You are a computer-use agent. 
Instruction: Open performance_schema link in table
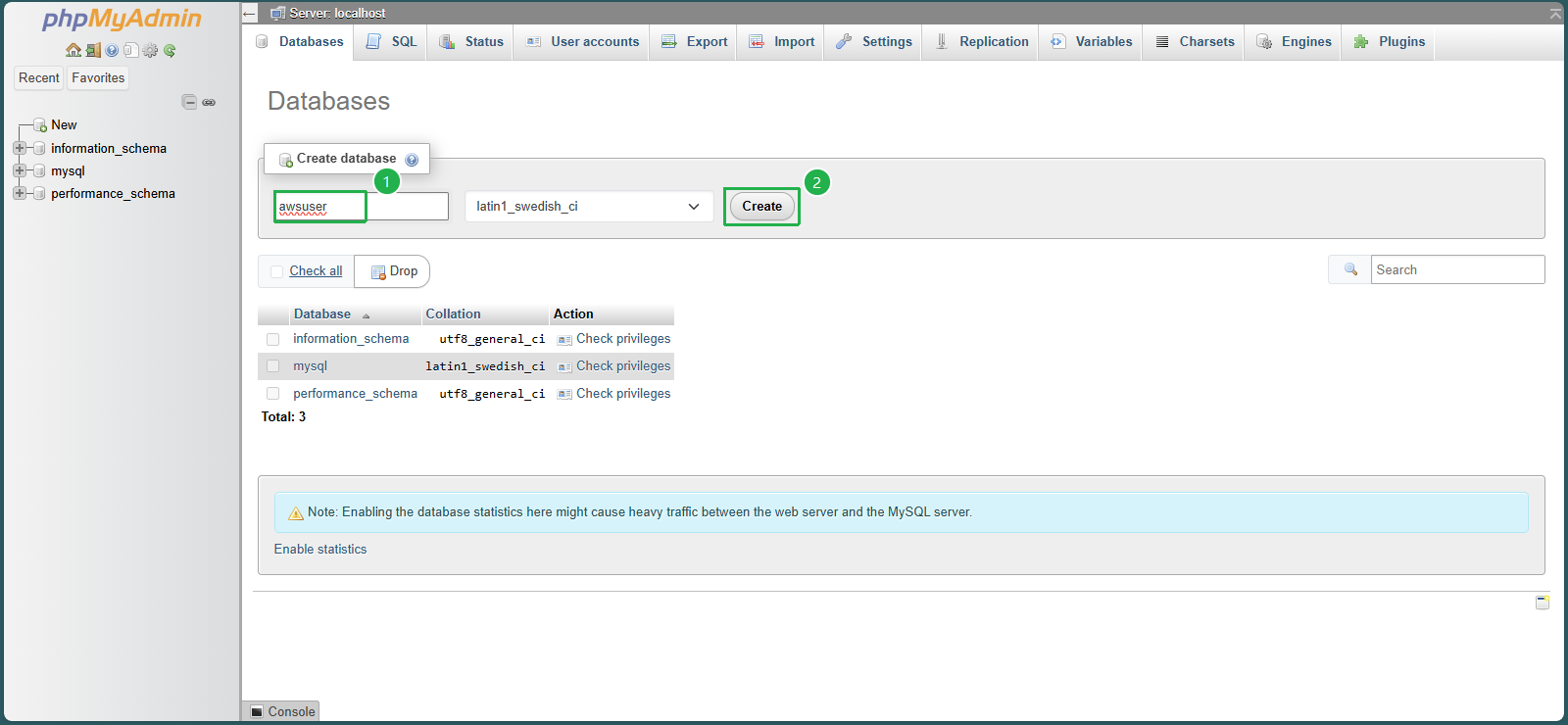point(355,394)
